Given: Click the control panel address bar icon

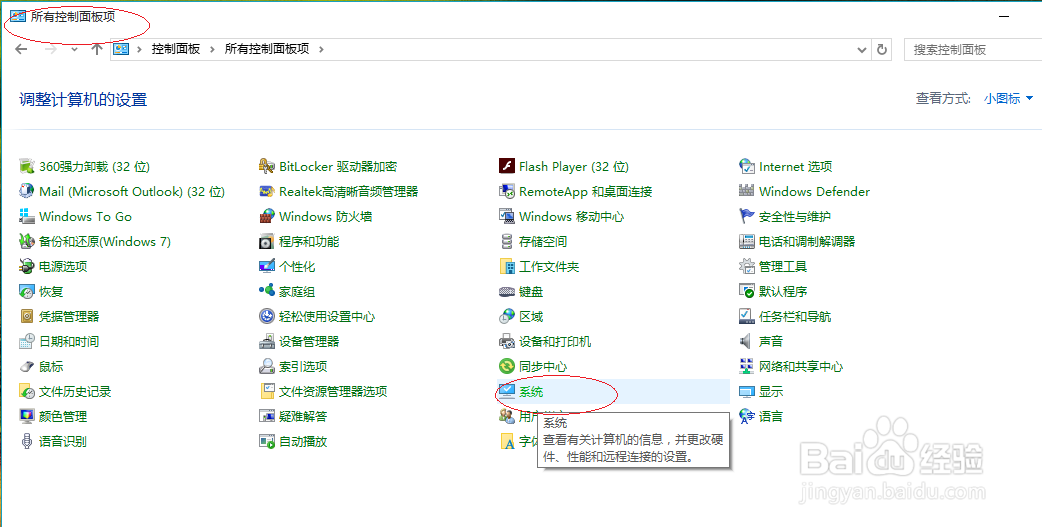Looking at the screenshot, I should pyautogui.click(x=120, y=49).
